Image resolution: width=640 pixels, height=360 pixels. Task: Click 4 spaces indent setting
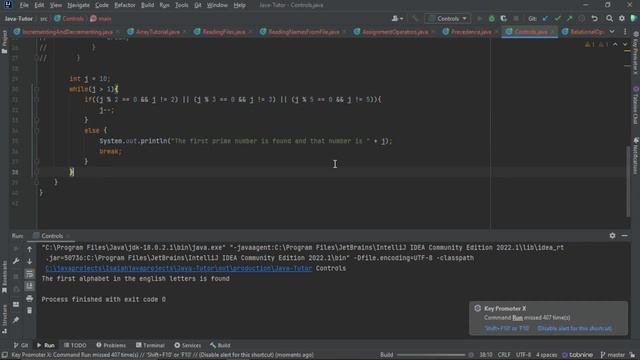pos(546,355)
